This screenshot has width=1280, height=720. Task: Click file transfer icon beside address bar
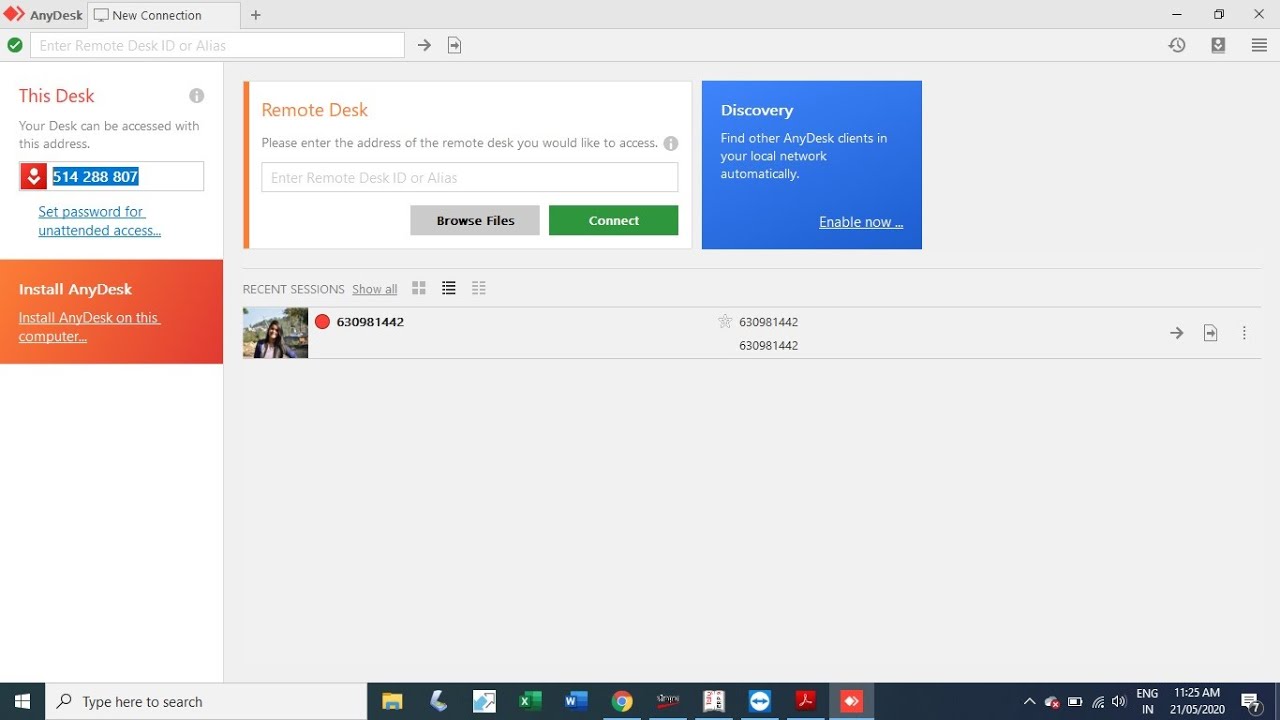pos(454,45)
